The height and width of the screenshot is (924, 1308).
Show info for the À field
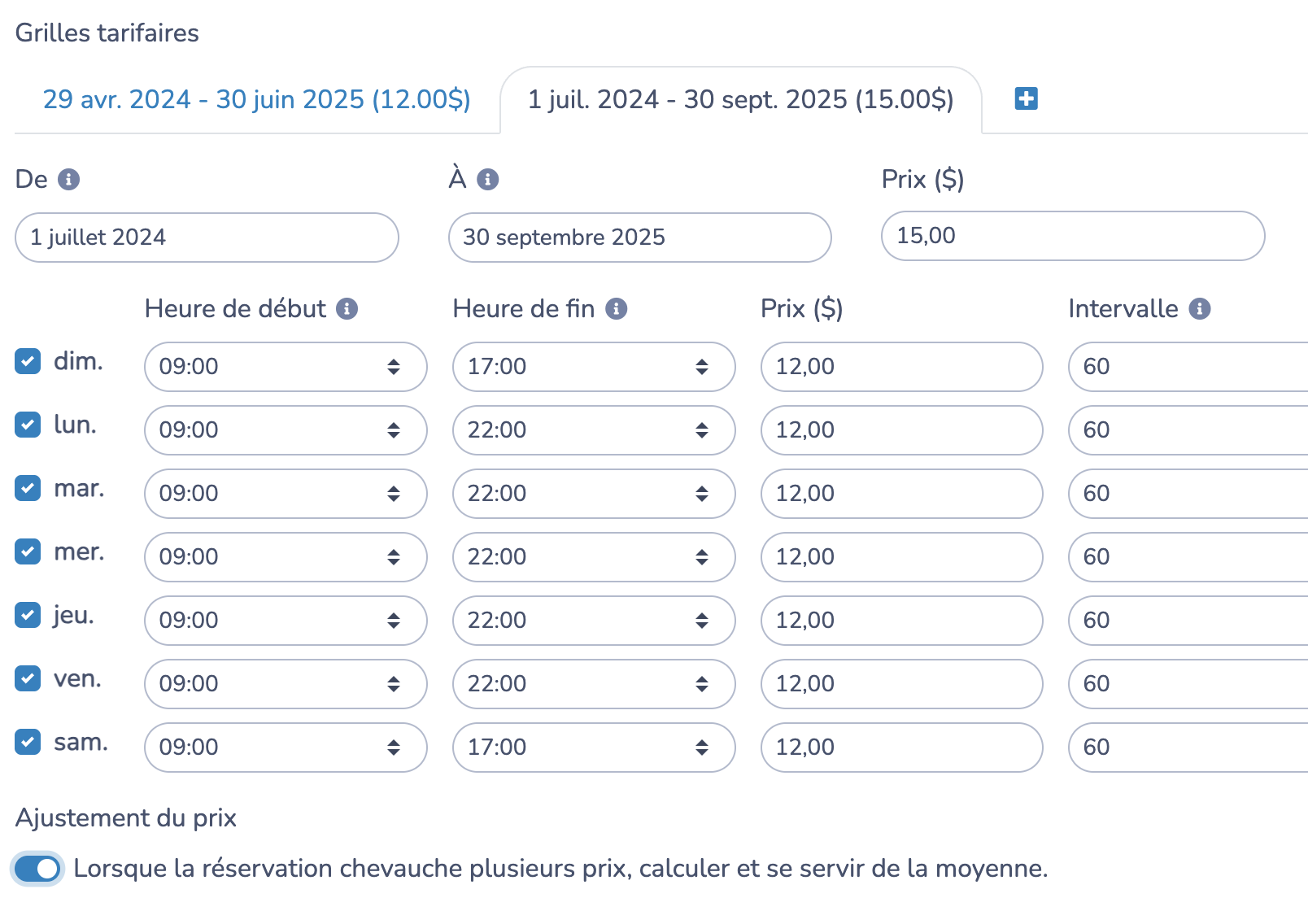[x=487, y=179]
